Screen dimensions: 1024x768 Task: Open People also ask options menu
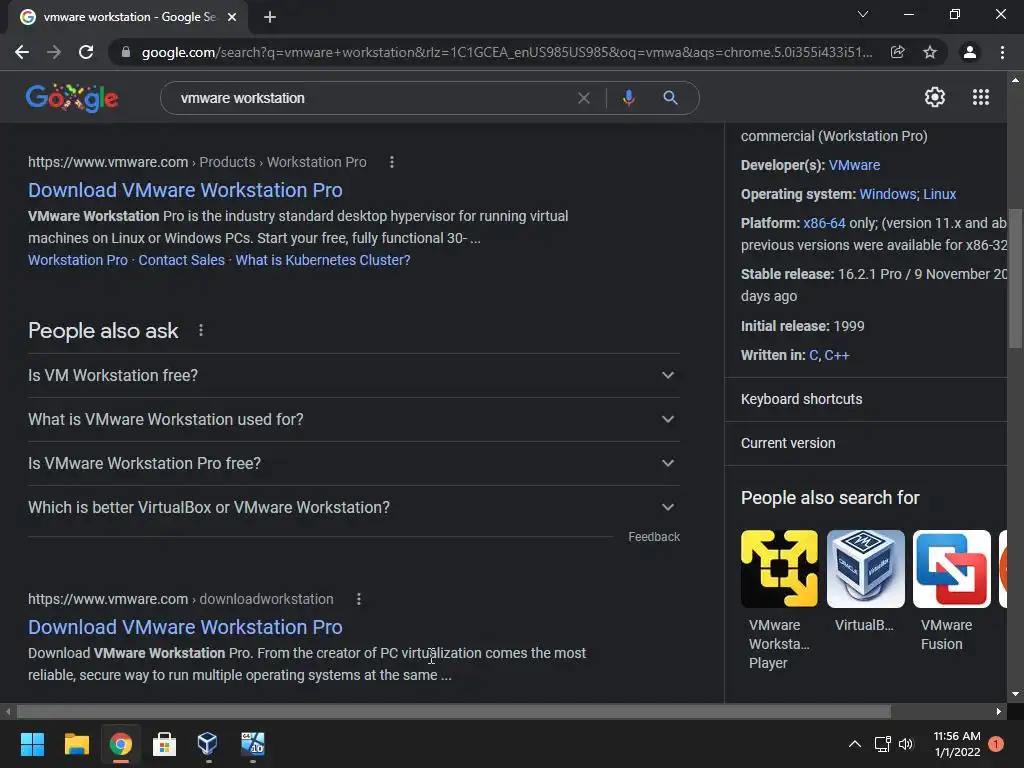point(201,330)
